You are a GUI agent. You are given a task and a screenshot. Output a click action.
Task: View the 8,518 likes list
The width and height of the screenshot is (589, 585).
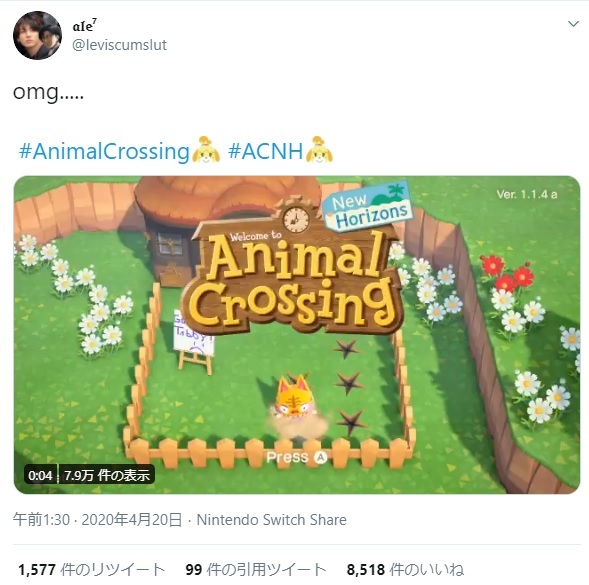[x=405, y=570]
